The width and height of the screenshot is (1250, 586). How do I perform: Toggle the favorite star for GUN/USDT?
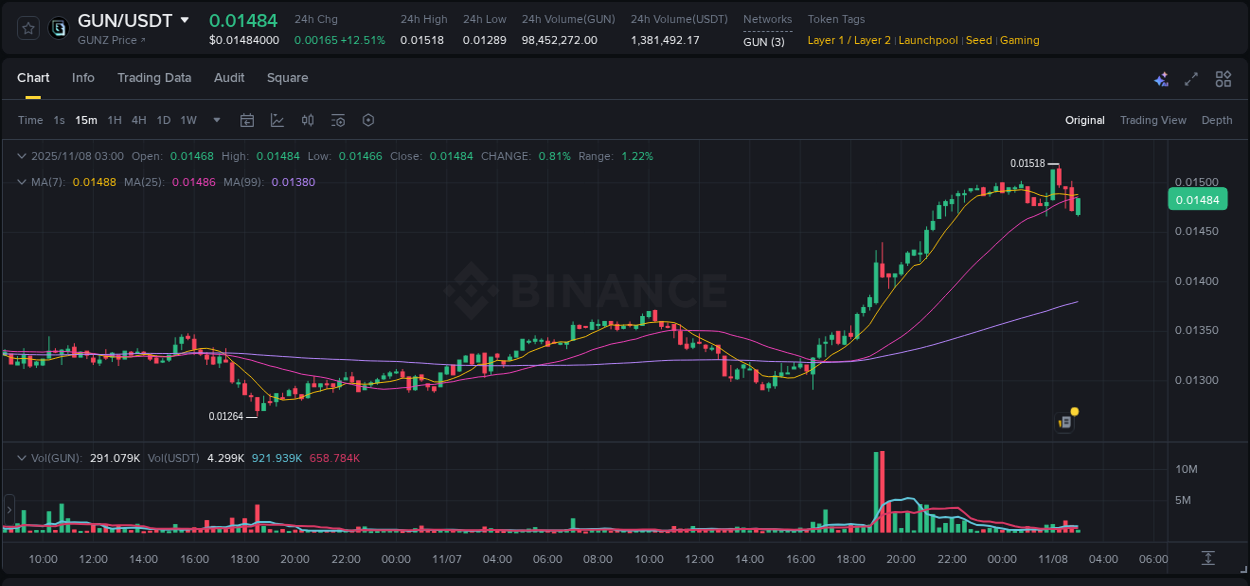(x=27, y=28)
